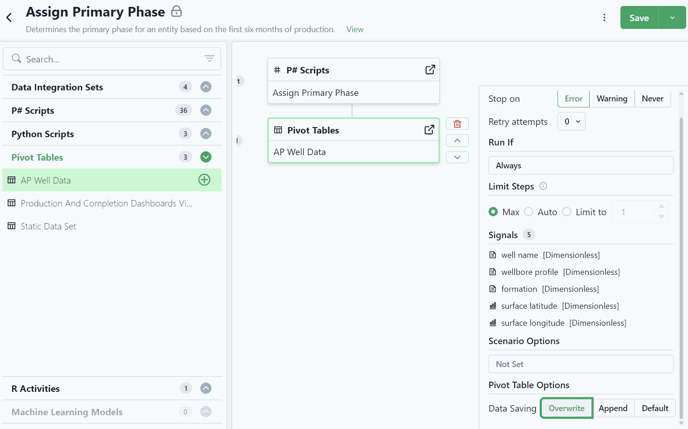The image size is (688, 429).
Task: Click the Run If Always field
Action: [x=580, y=165]
